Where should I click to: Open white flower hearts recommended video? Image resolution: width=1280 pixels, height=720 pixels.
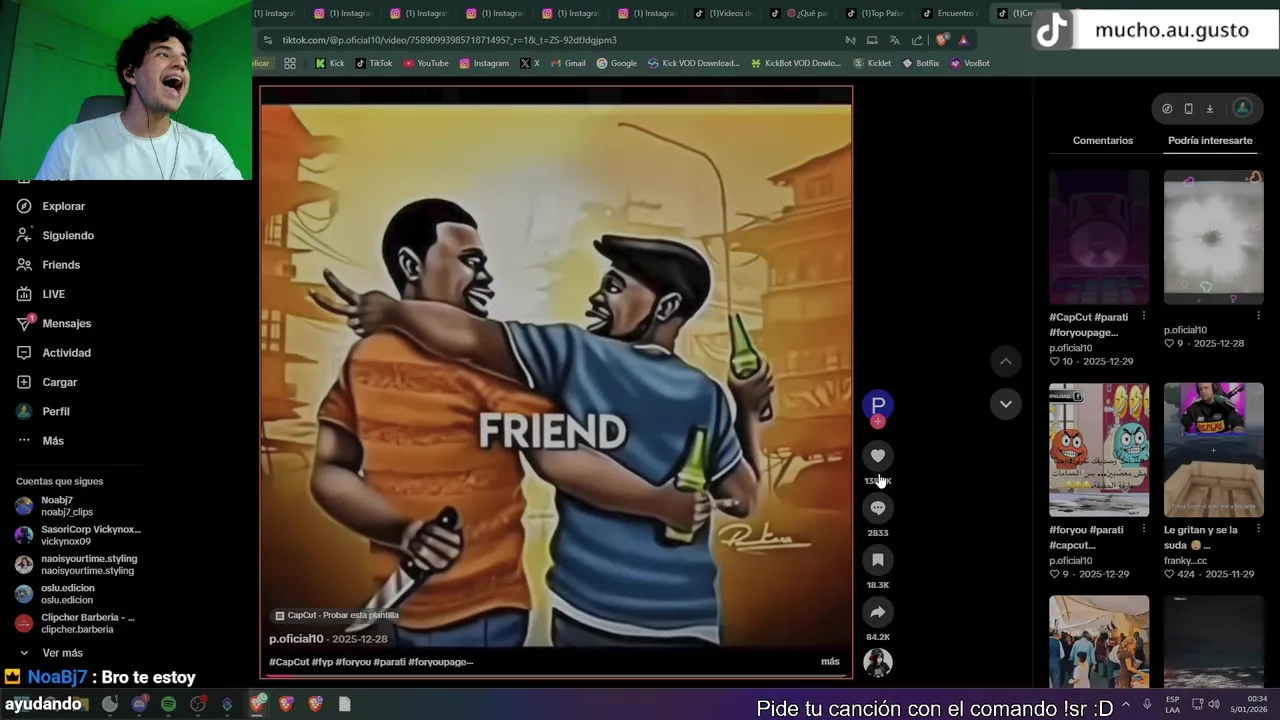1213,238
